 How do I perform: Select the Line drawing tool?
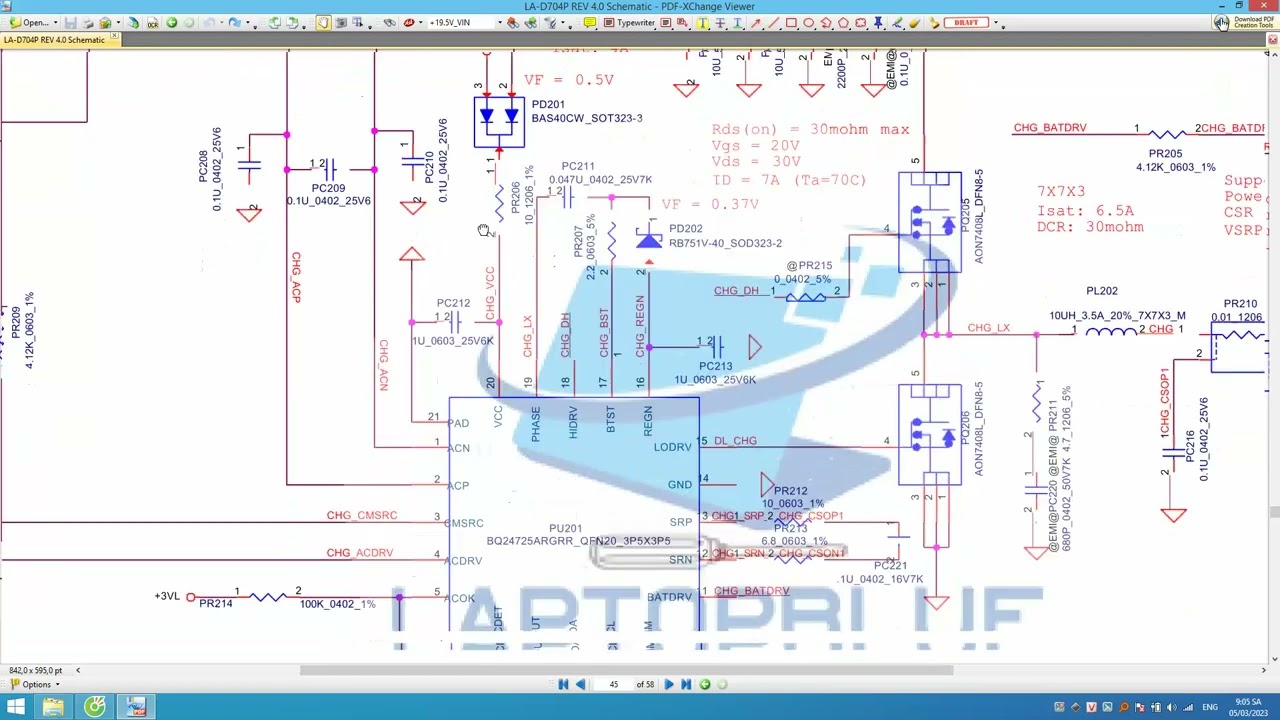pos(773,22)
